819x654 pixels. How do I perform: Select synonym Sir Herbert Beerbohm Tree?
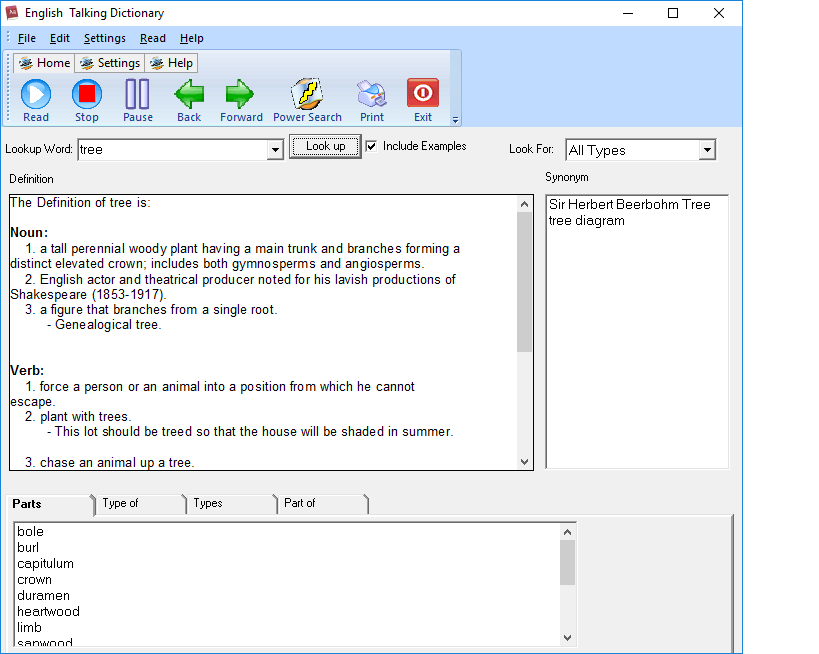click(629, 204)
